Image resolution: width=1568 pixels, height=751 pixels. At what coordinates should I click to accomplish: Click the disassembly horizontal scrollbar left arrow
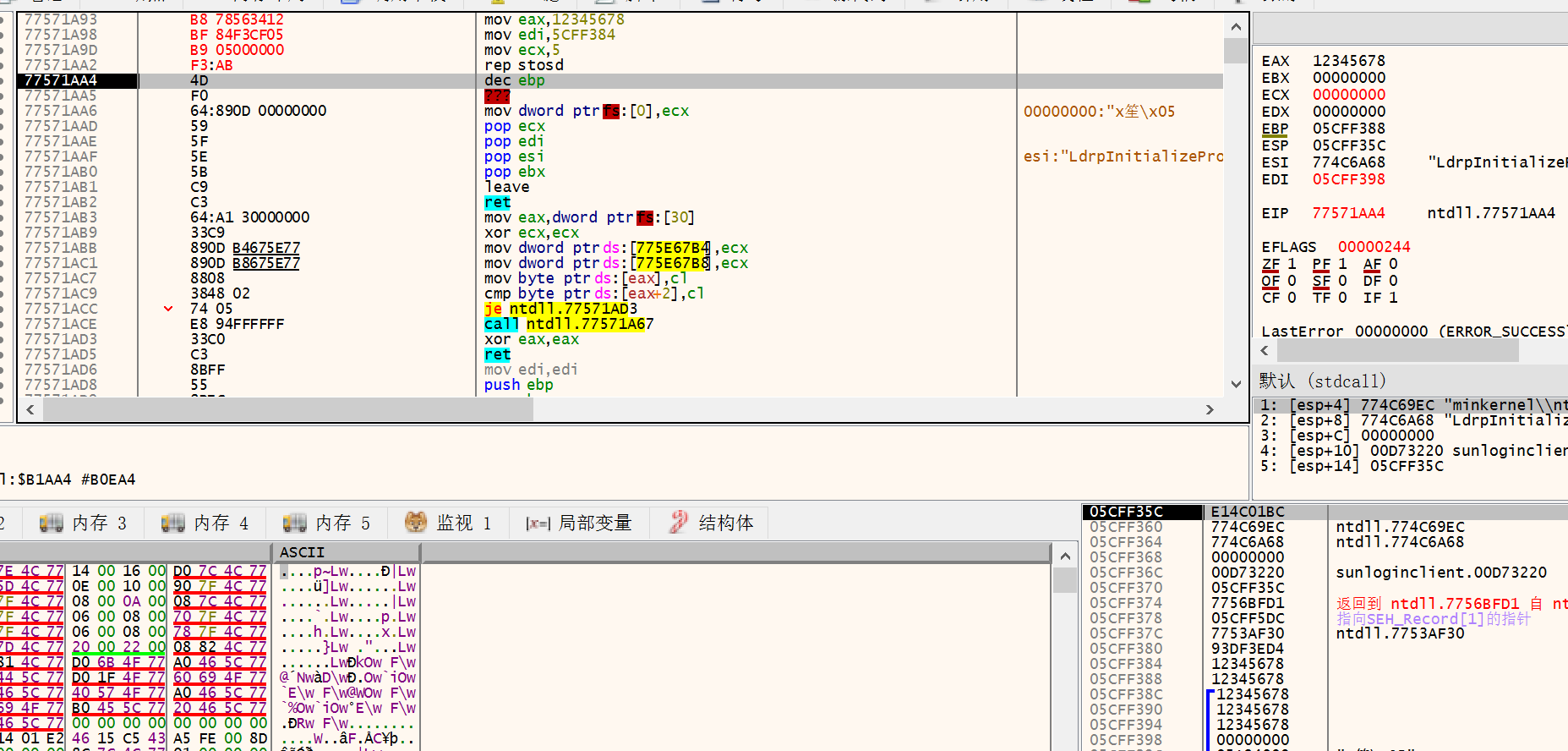[x=30, y=409]
